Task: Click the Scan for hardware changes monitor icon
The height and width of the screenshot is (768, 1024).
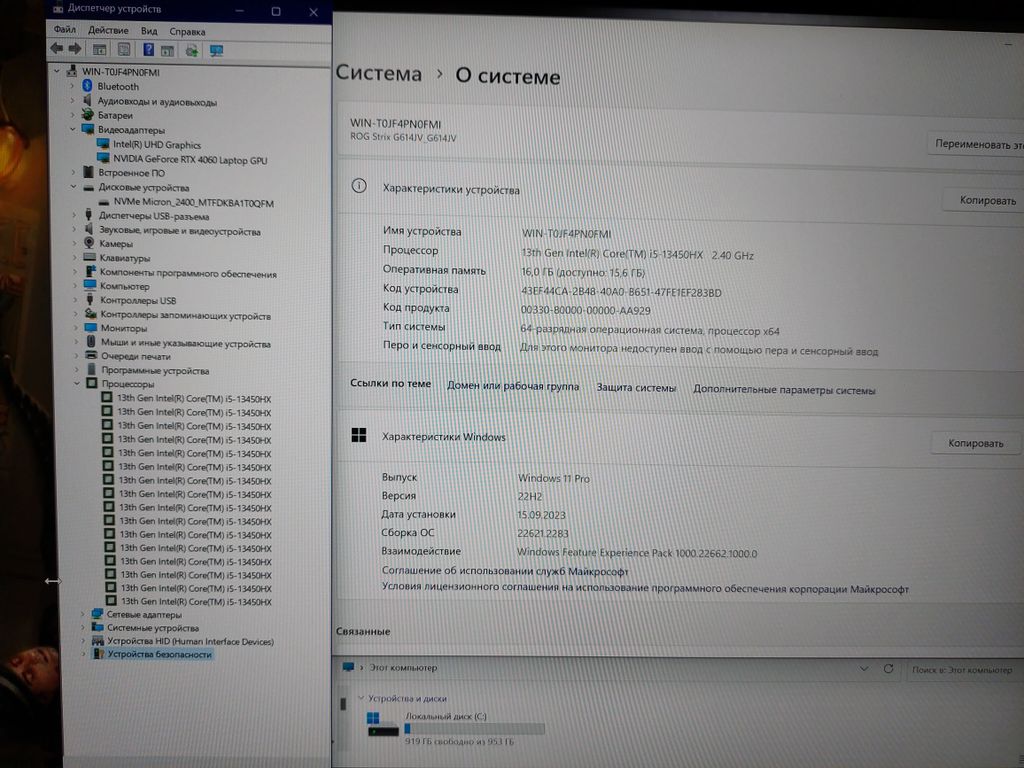Action: [216, 50]
